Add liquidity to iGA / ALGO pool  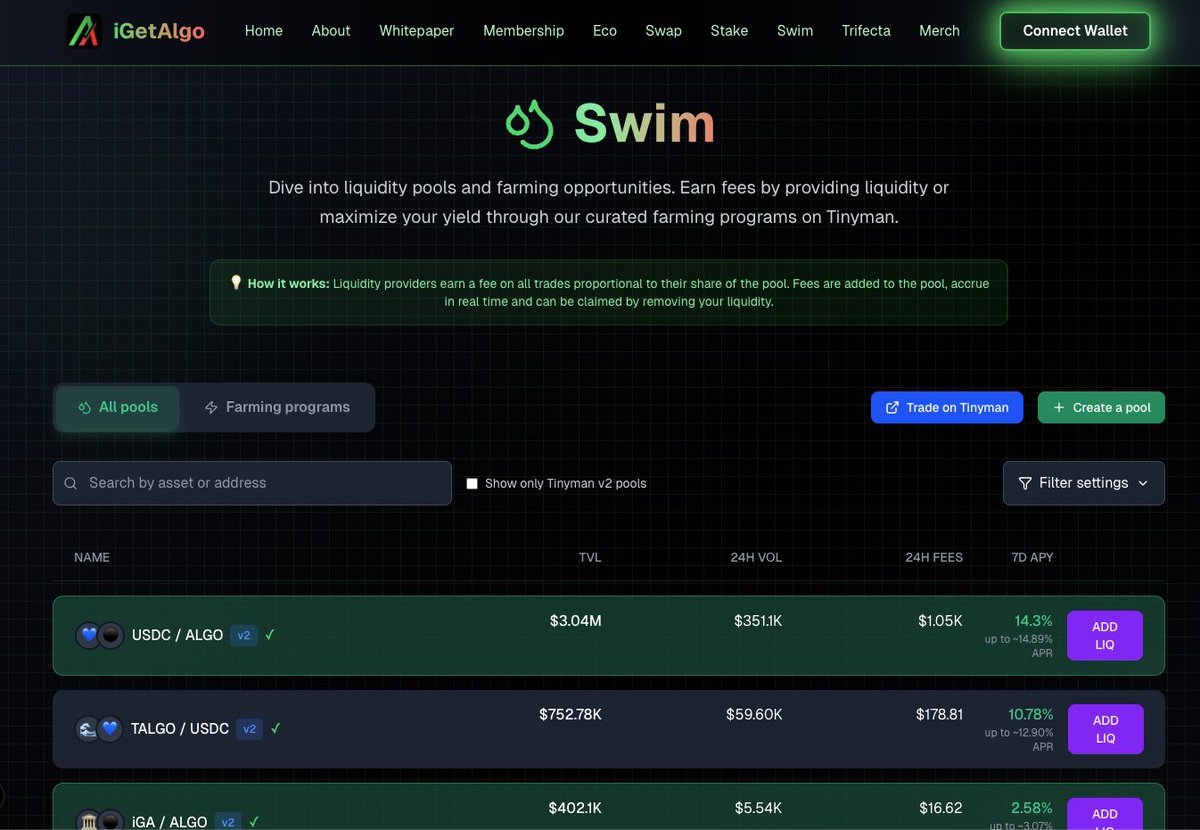click(1105, 814)
